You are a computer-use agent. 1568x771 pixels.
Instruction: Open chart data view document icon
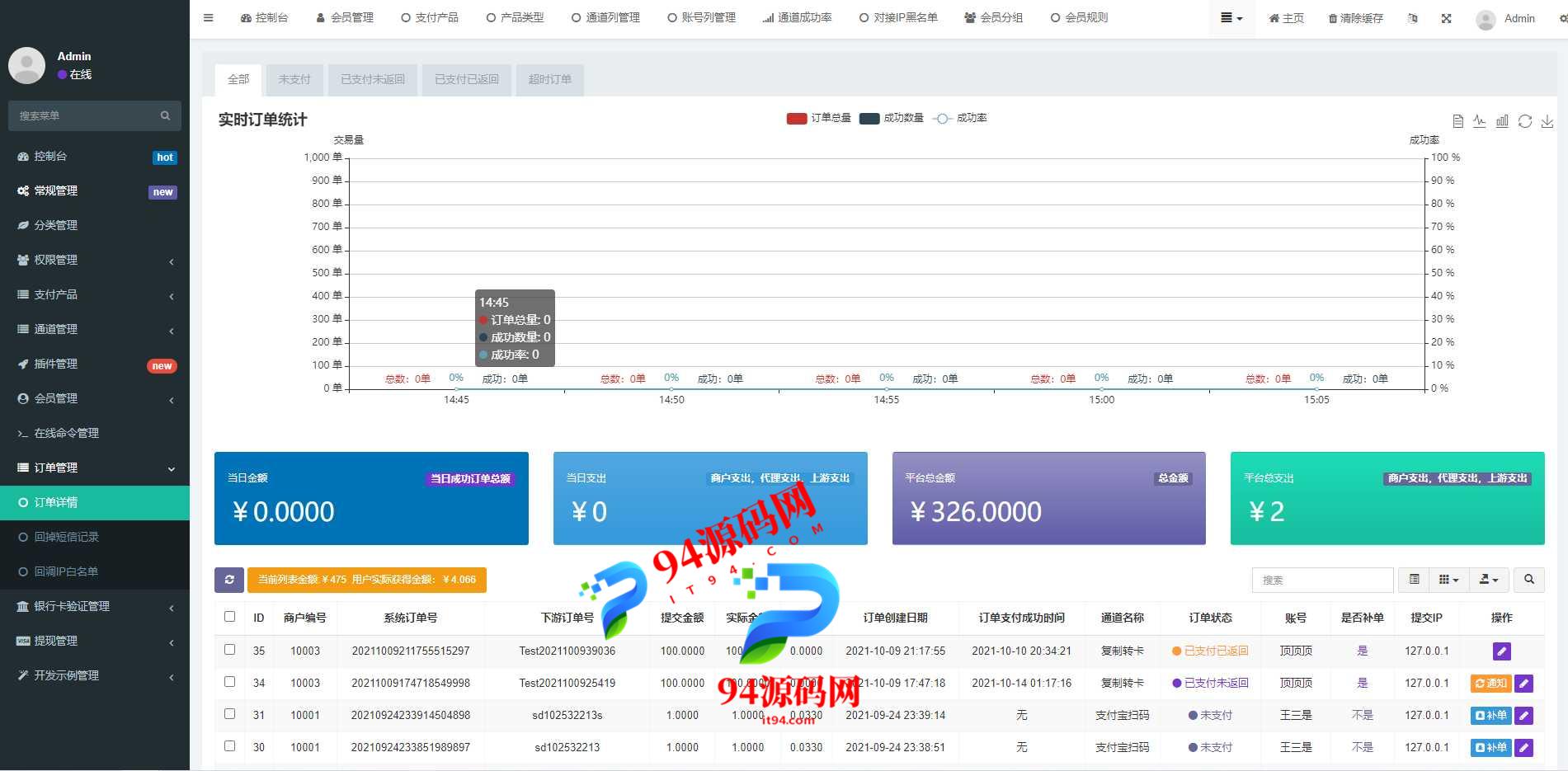pos(1458,121)
